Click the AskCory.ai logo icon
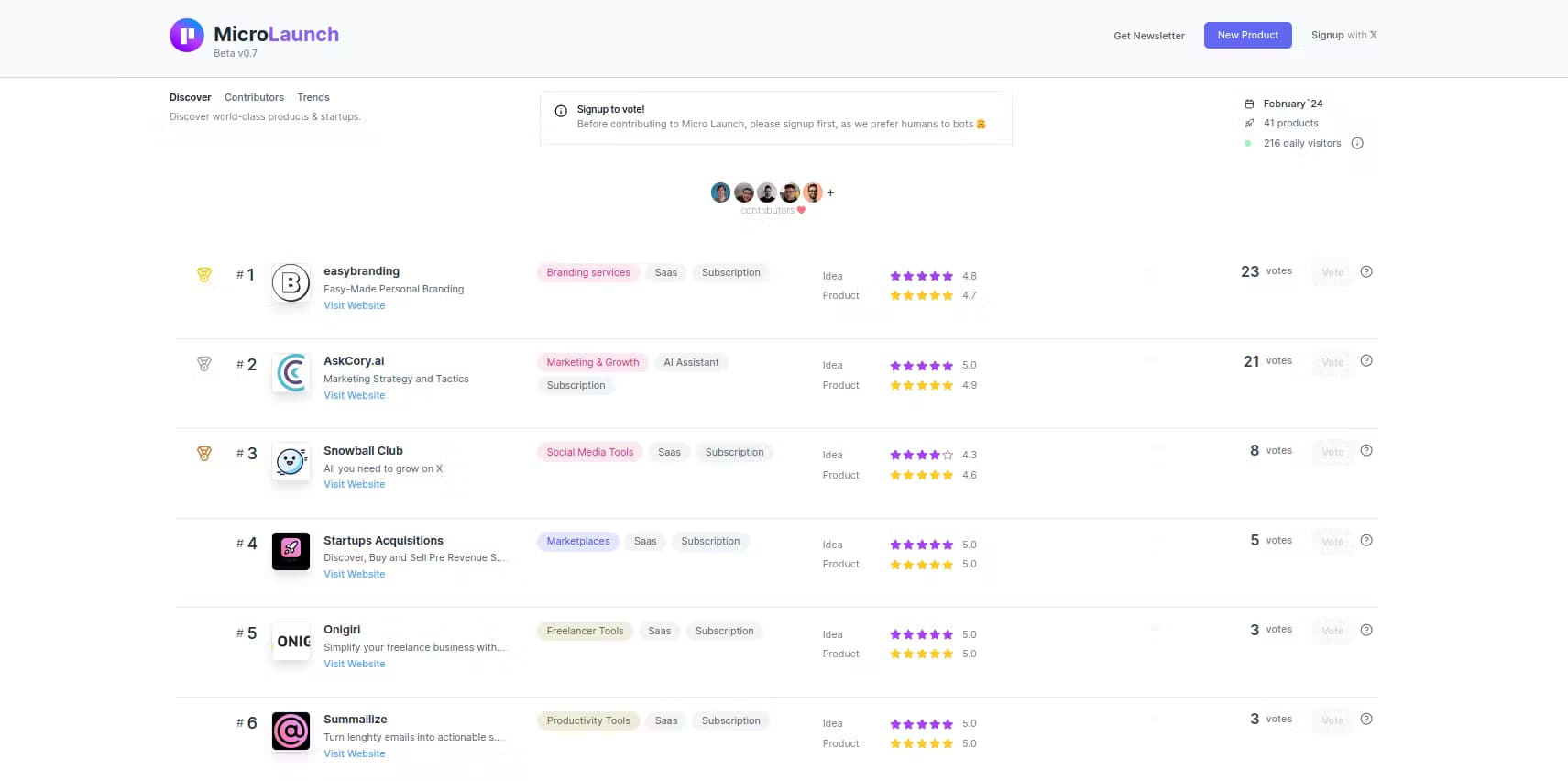The height and width of the screenshot is (781, 1568). (x=291, y=372)
